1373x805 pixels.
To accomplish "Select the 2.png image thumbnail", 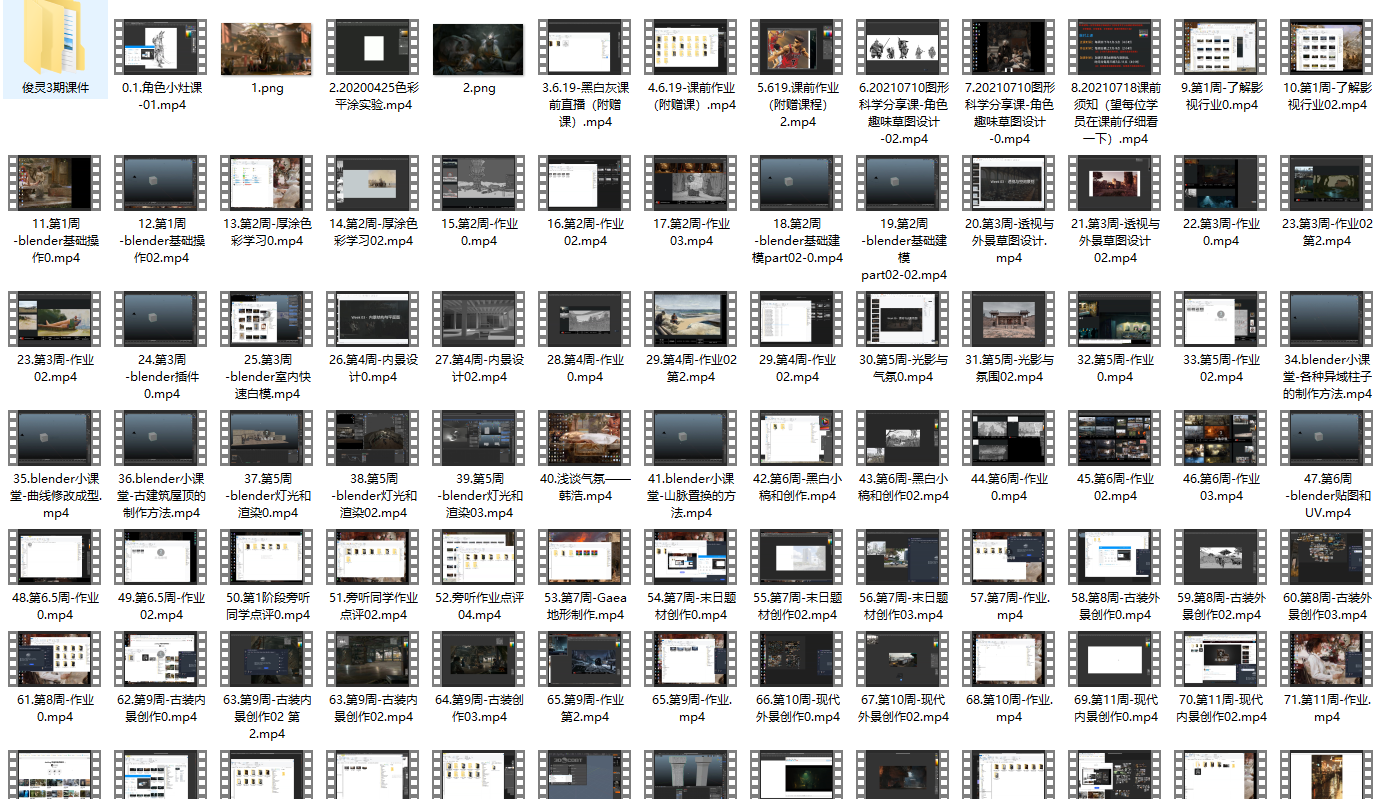I will (478, 48).
